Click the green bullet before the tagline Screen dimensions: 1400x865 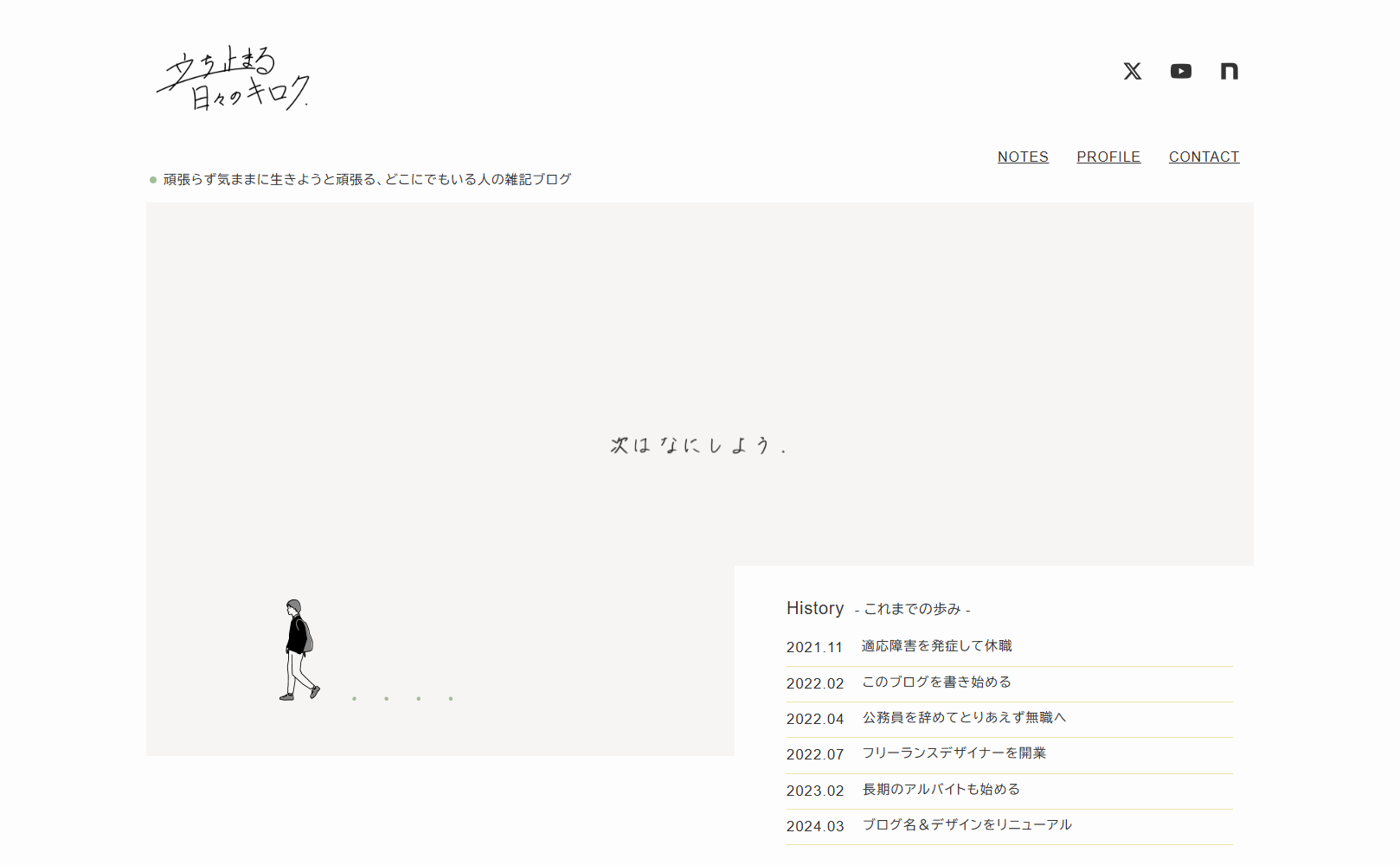pos(153,180)
